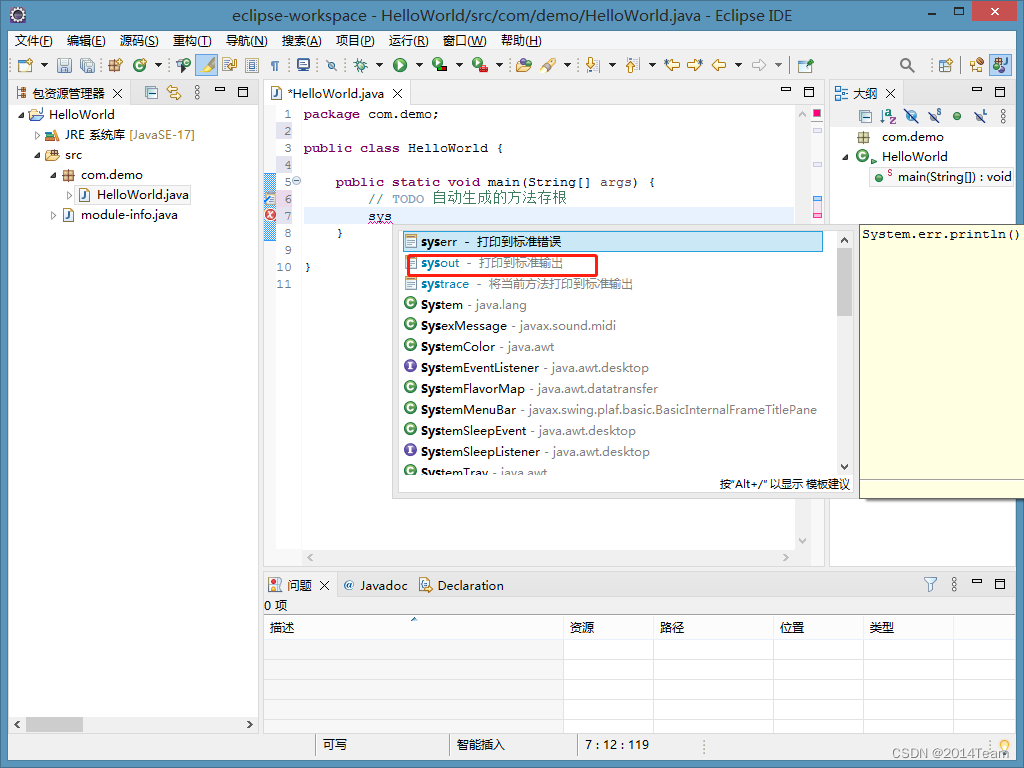Image resolution: width=1024 pixels, height=768 pixels.
Task: Select HelloWorld.java in package explorer
Action: pyautogui.click(x=142, y=195)
